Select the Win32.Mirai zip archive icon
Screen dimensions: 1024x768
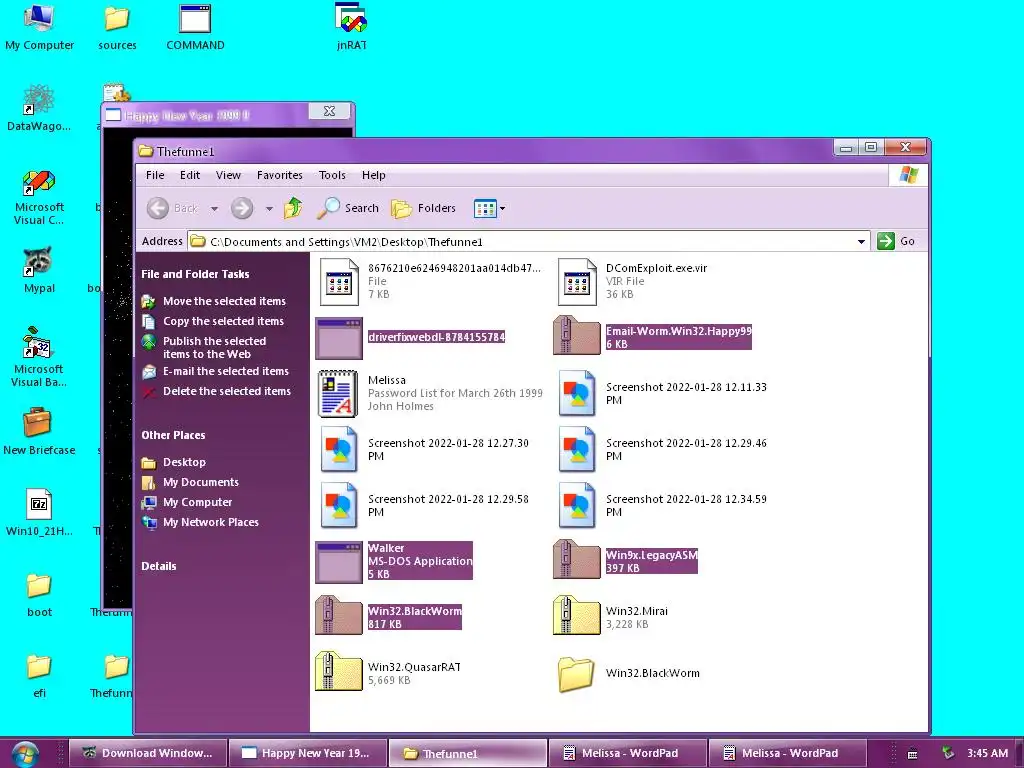pyautogui.click(x=576, y=616)
